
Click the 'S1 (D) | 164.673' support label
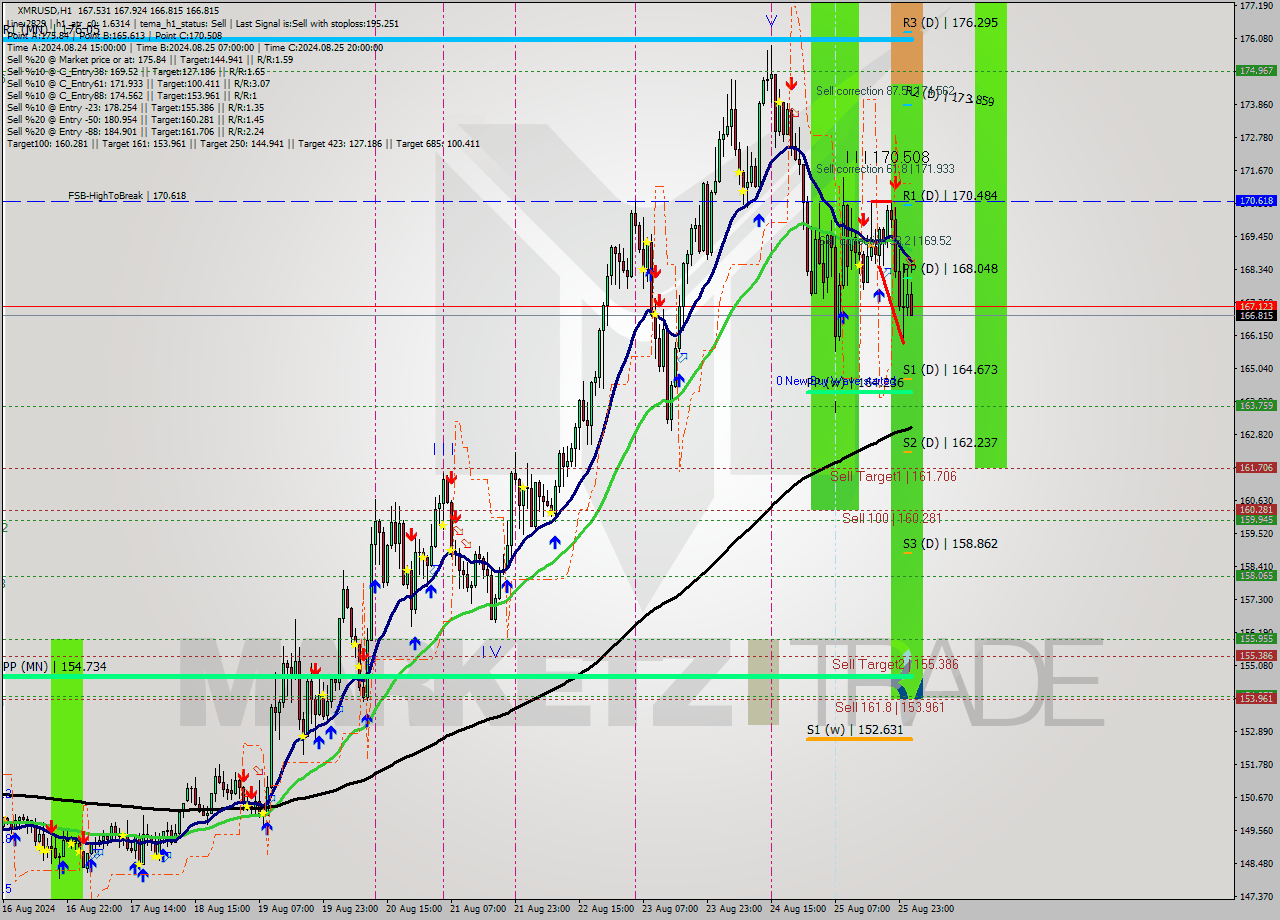(x=949, y=370)
